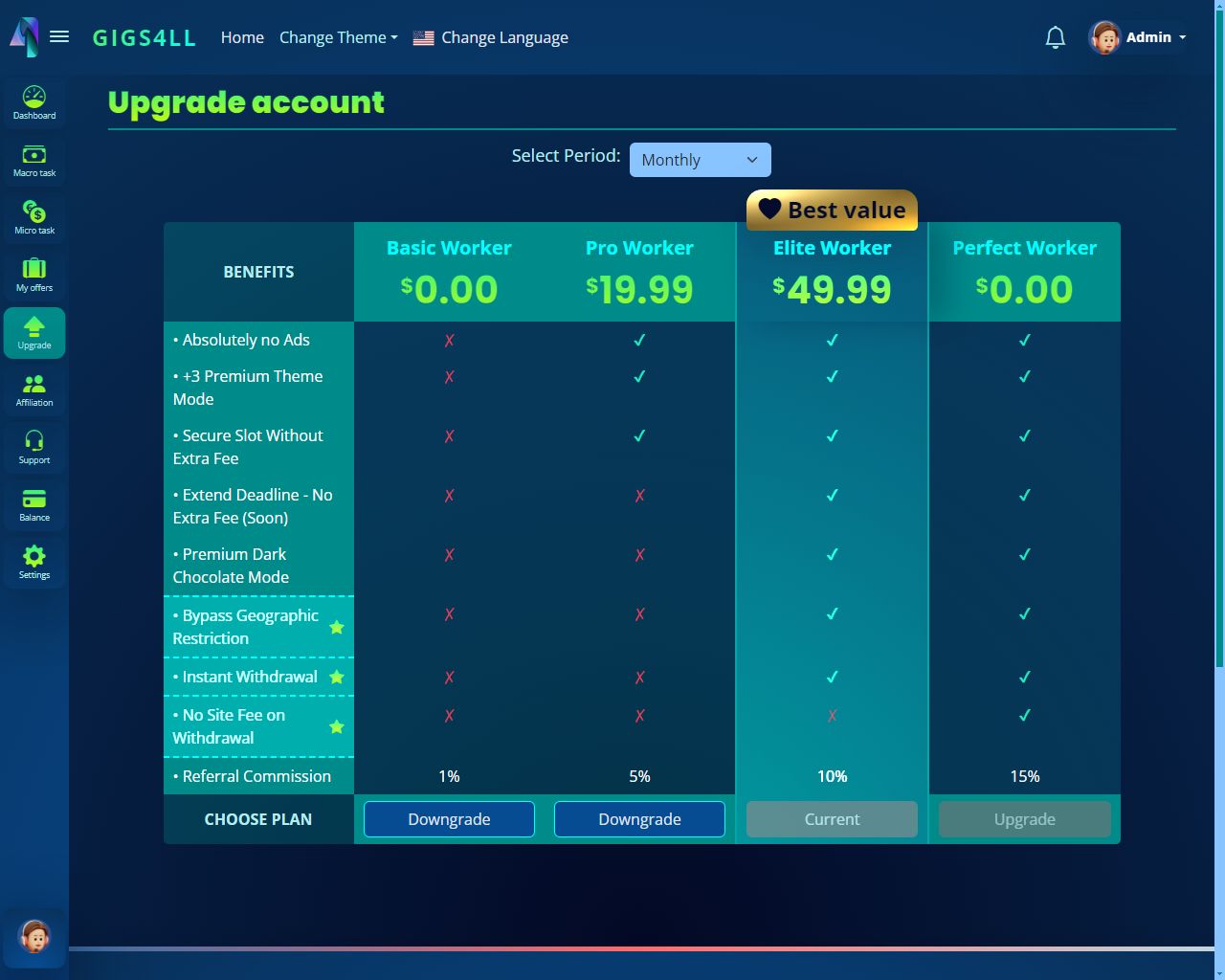Click Pro Worker's Absolutely no Ads checkmark
Screen dimensions: 1225x980
639,340
